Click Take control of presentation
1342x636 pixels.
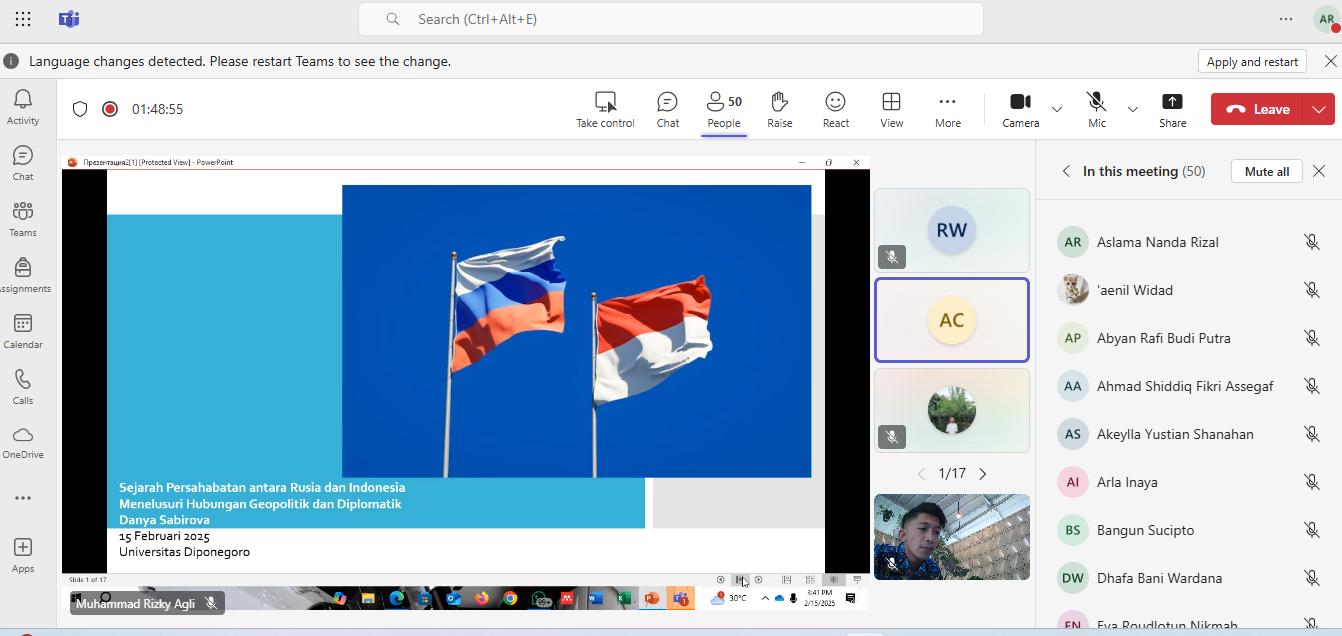pos(605,109)
